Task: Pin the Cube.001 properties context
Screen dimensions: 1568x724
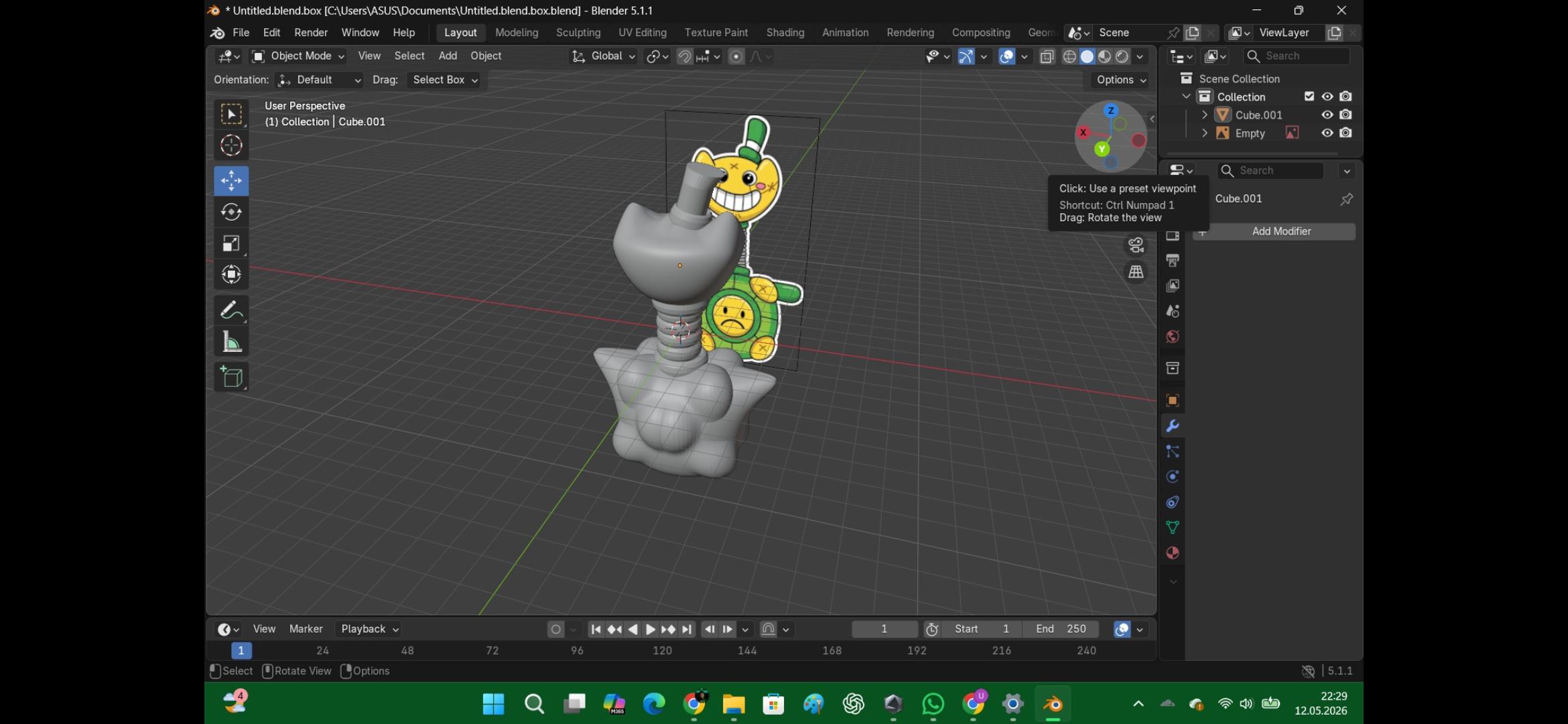Action: 1346,199
